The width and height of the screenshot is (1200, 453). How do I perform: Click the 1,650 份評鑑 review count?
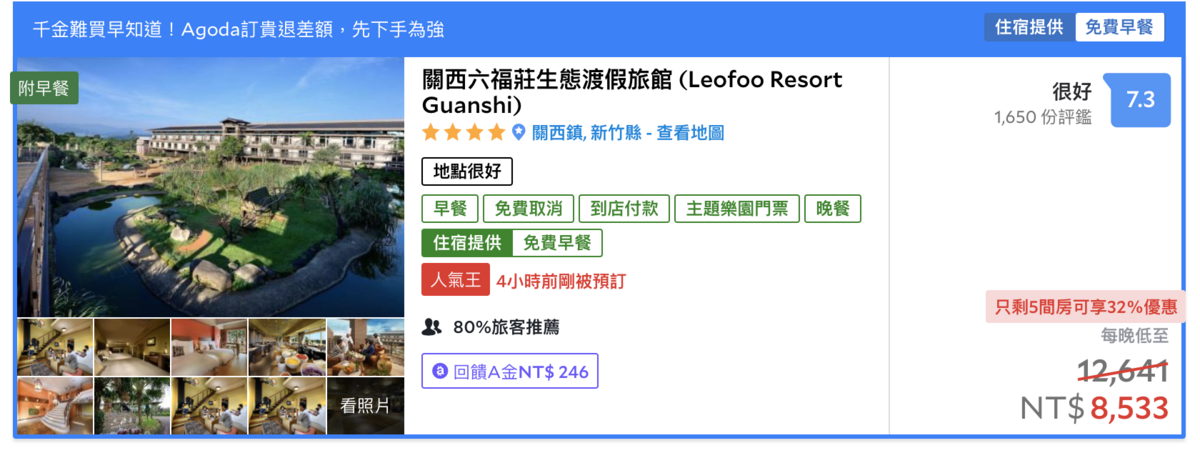point(1043,118)
